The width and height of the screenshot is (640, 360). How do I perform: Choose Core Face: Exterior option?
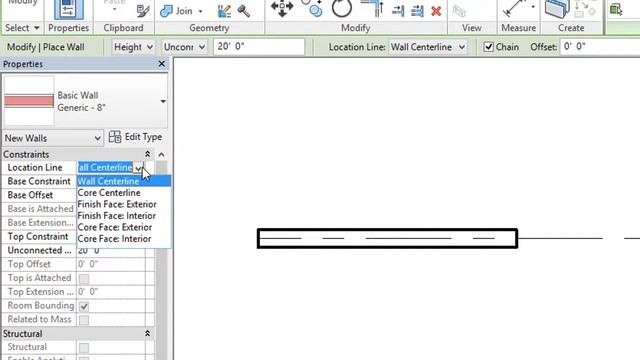[124, 227]
